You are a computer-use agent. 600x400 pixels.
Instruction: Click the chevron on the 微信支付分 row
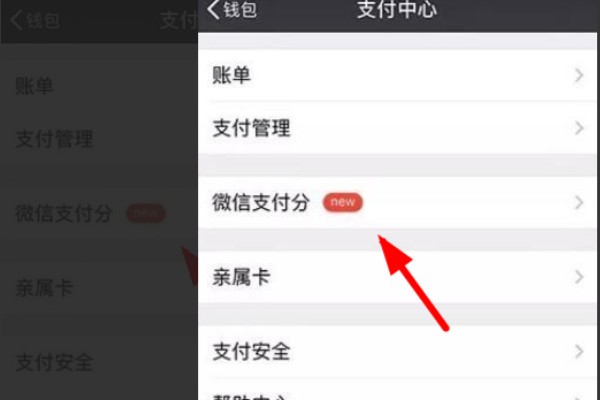(579, 202)
